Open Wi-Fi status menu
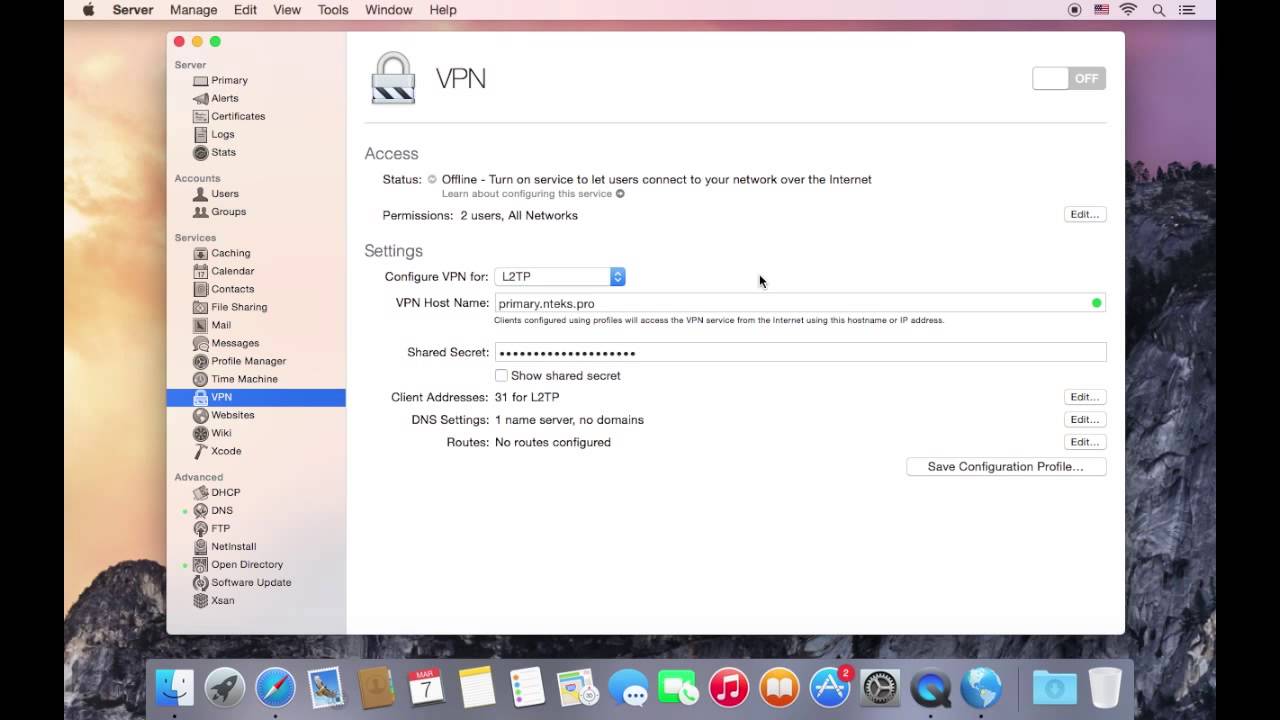 1129,10
